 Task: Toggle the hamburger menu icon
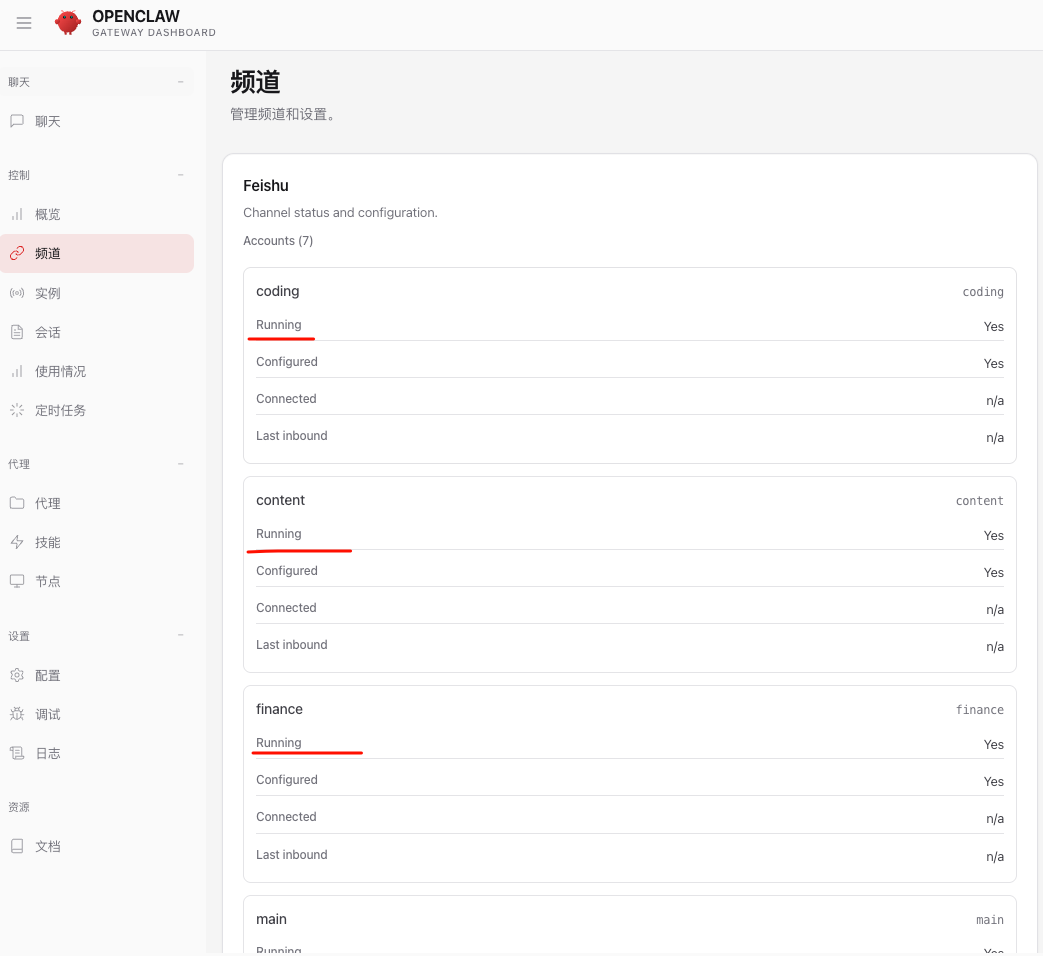coord(24,23)
